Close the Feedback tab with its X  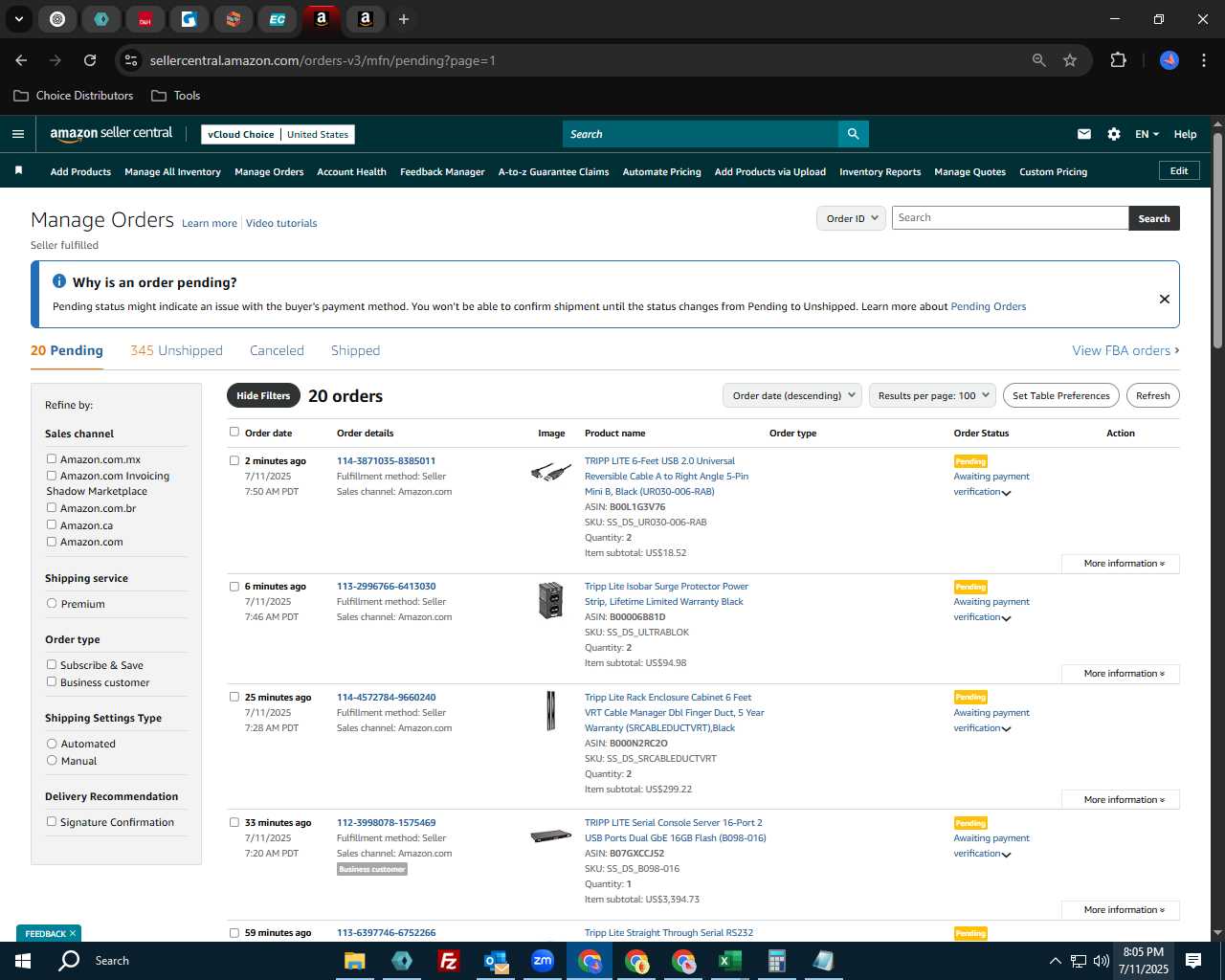(73, 933)
